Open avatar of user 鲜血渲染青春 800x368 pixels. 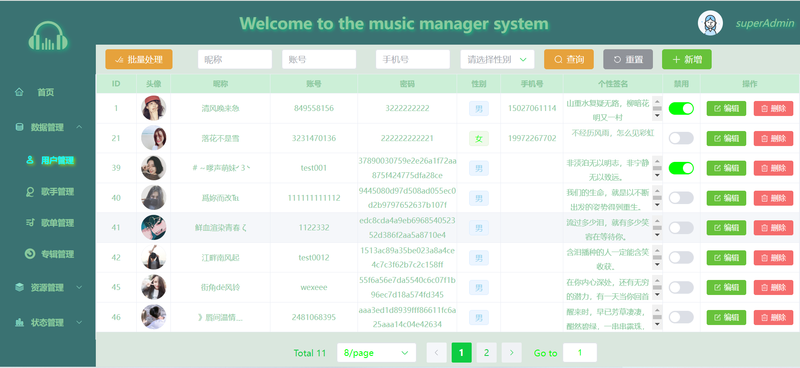point(153,228)
